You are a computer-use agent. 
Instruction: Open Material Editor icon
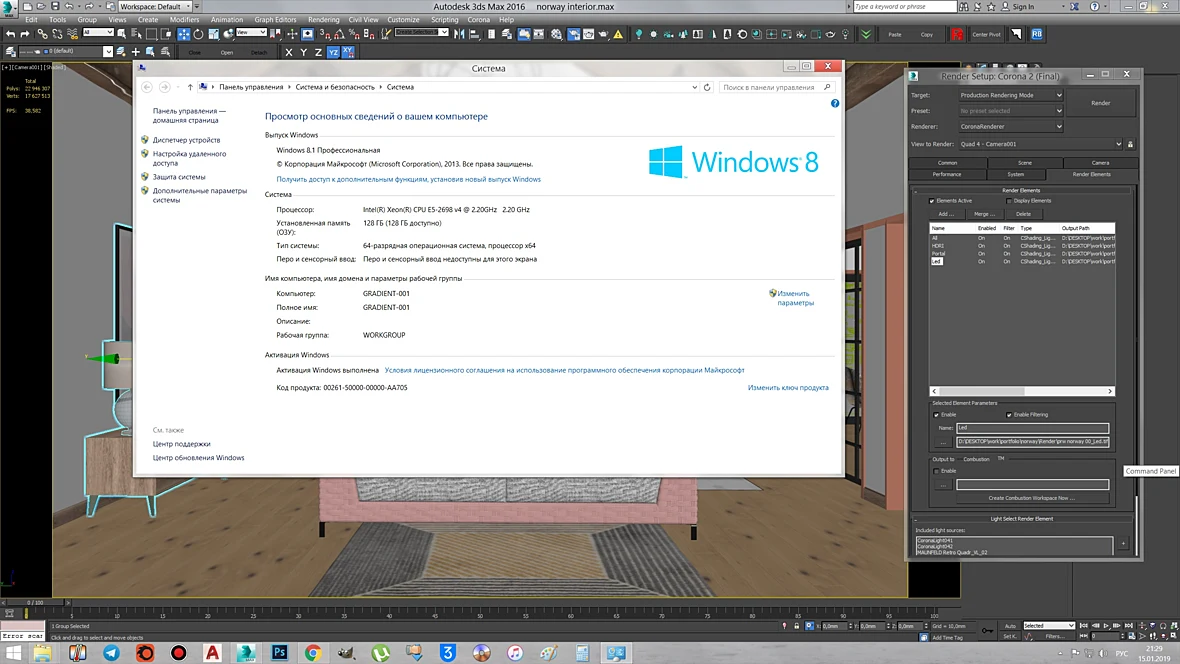(x=556, y=34)
